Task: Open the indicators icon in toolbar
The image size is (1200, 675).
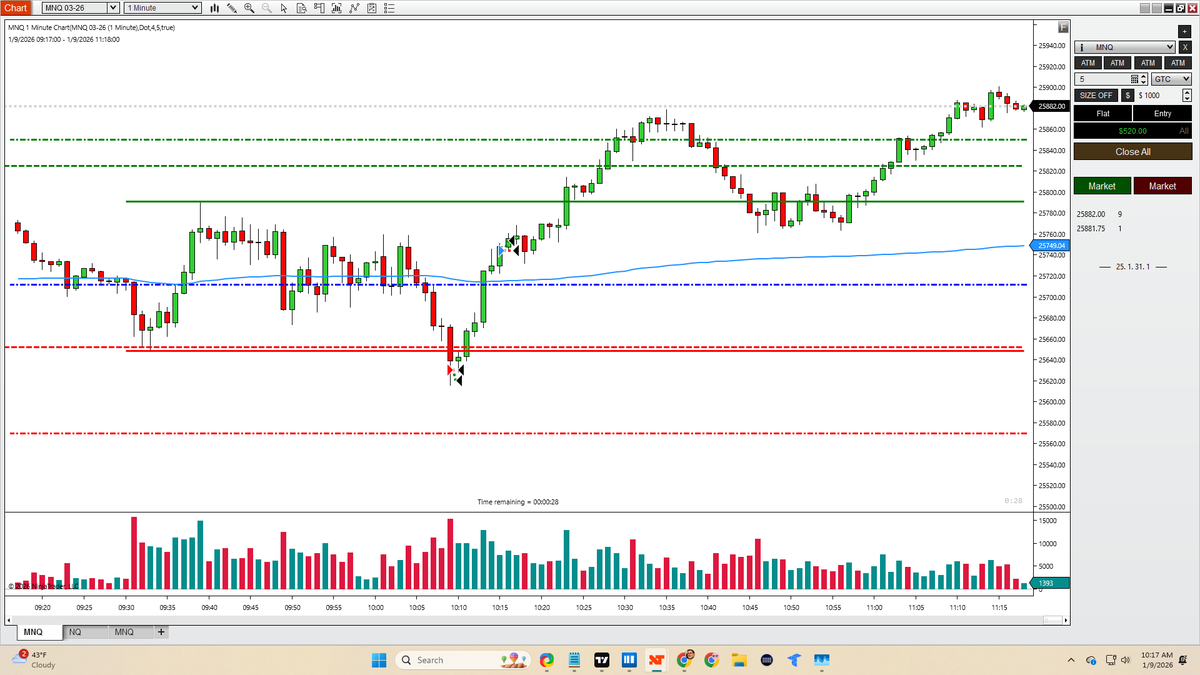Action: point(354,8)
